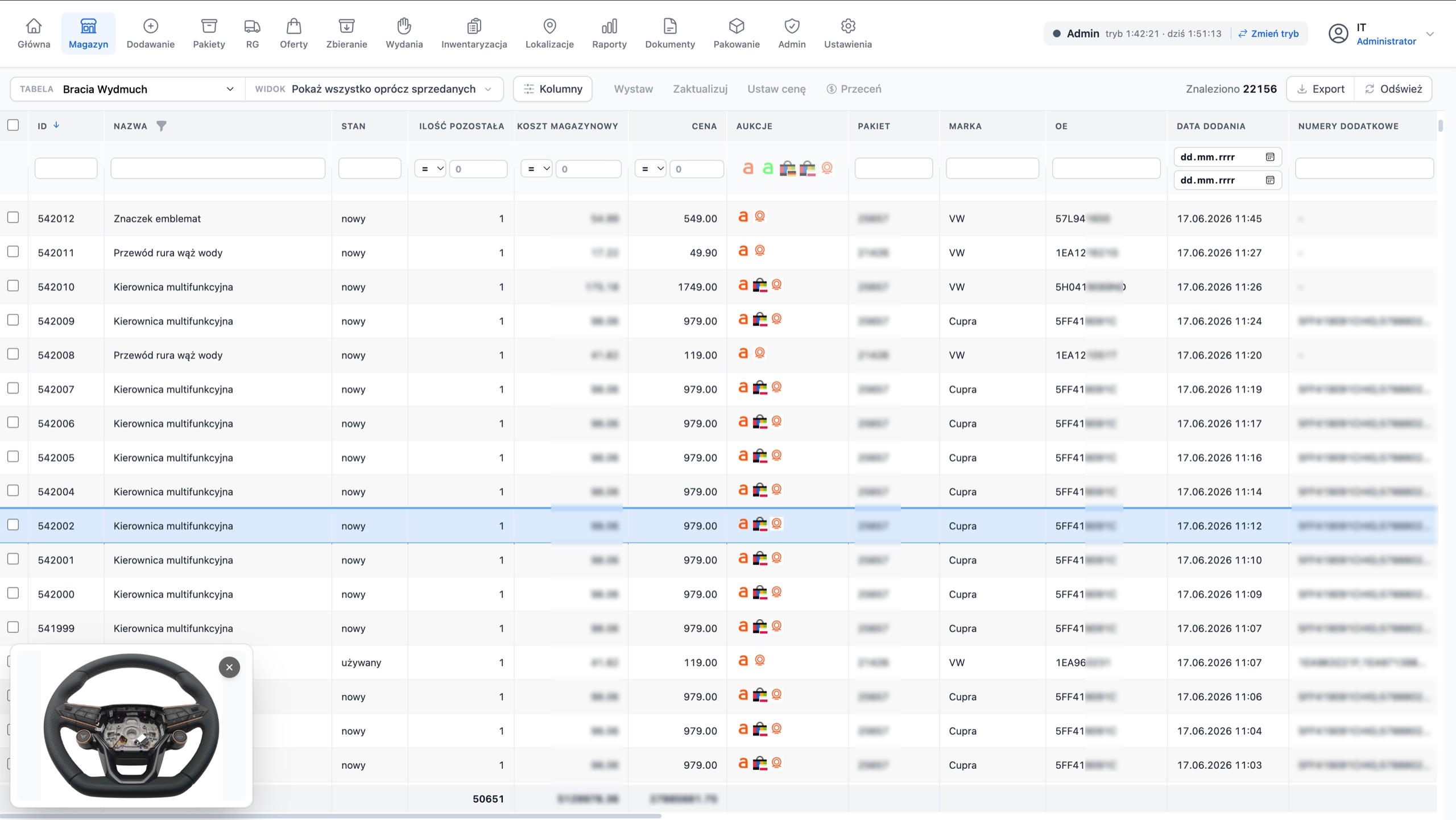1456x820 pixels.
Task: Click the Zmień tryb link
Action: tap(1268, 34)
